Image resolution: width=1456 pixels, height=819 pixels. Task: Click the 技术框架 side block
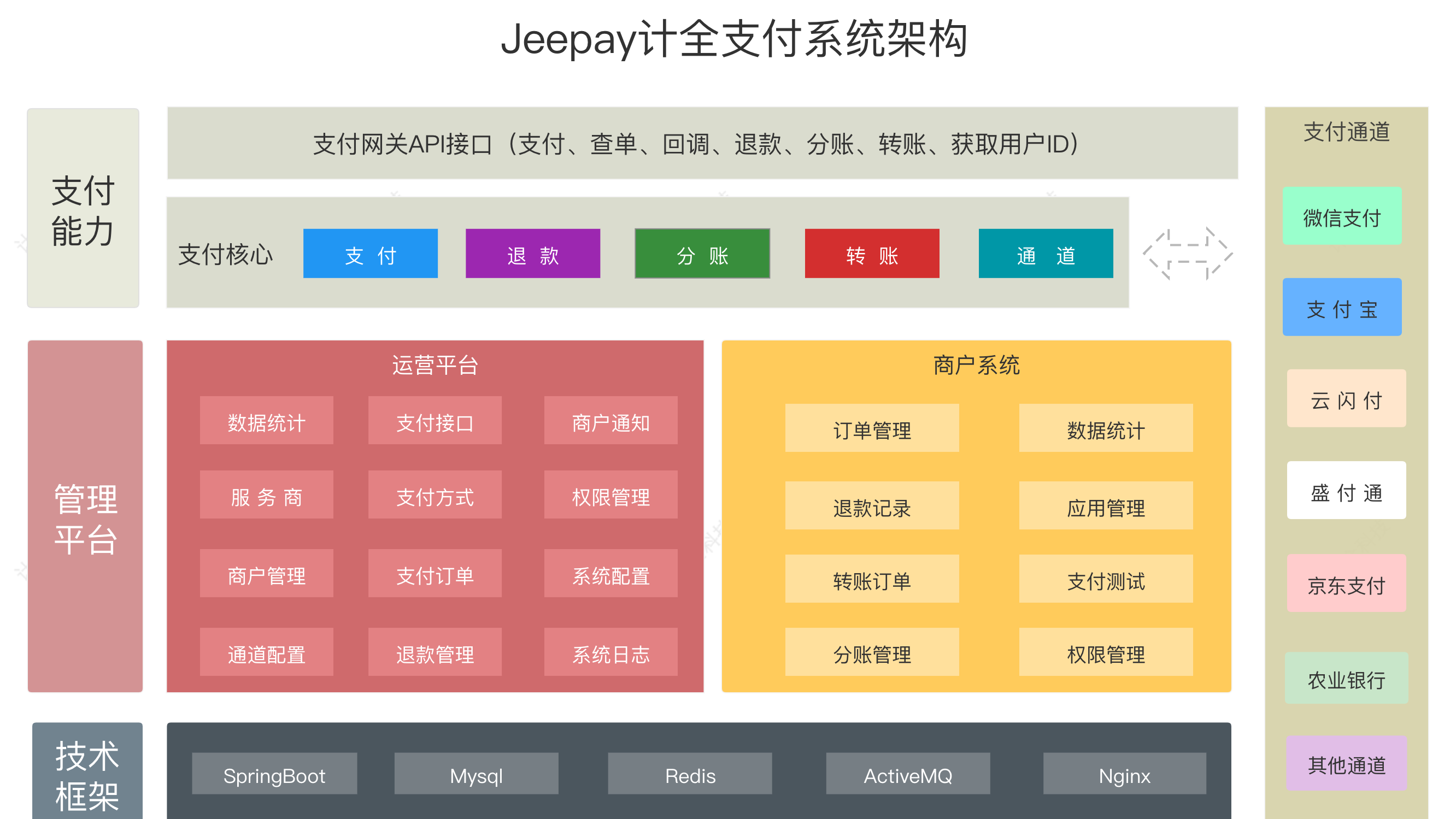tap(87, 771)
